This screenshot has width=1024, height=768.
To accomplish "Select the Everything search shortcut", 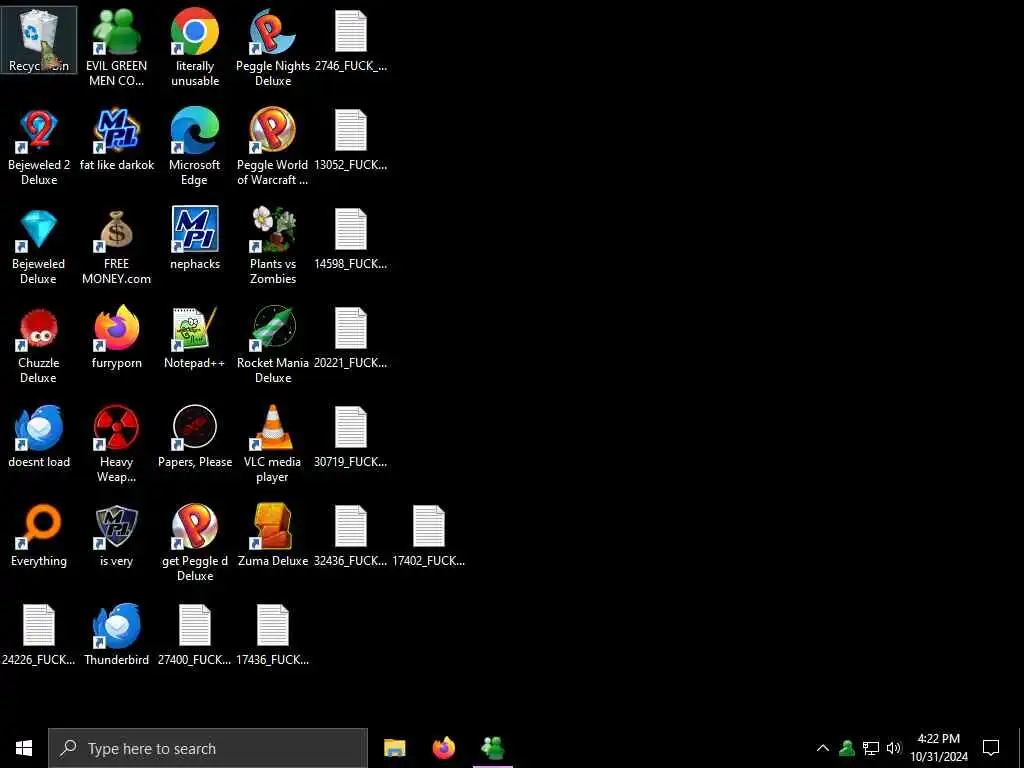I will 39,536.
